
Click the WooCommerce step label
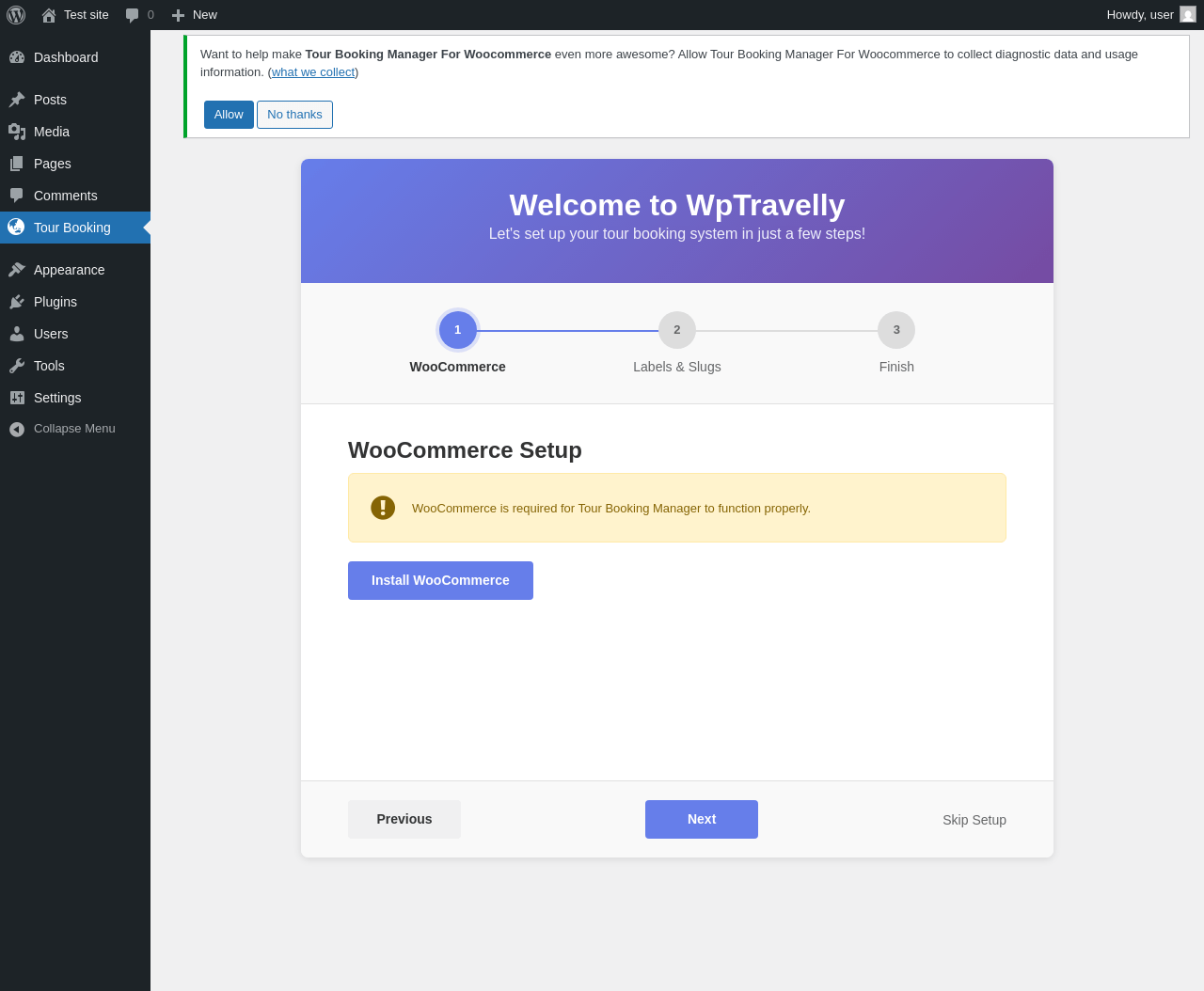(458, 367)
